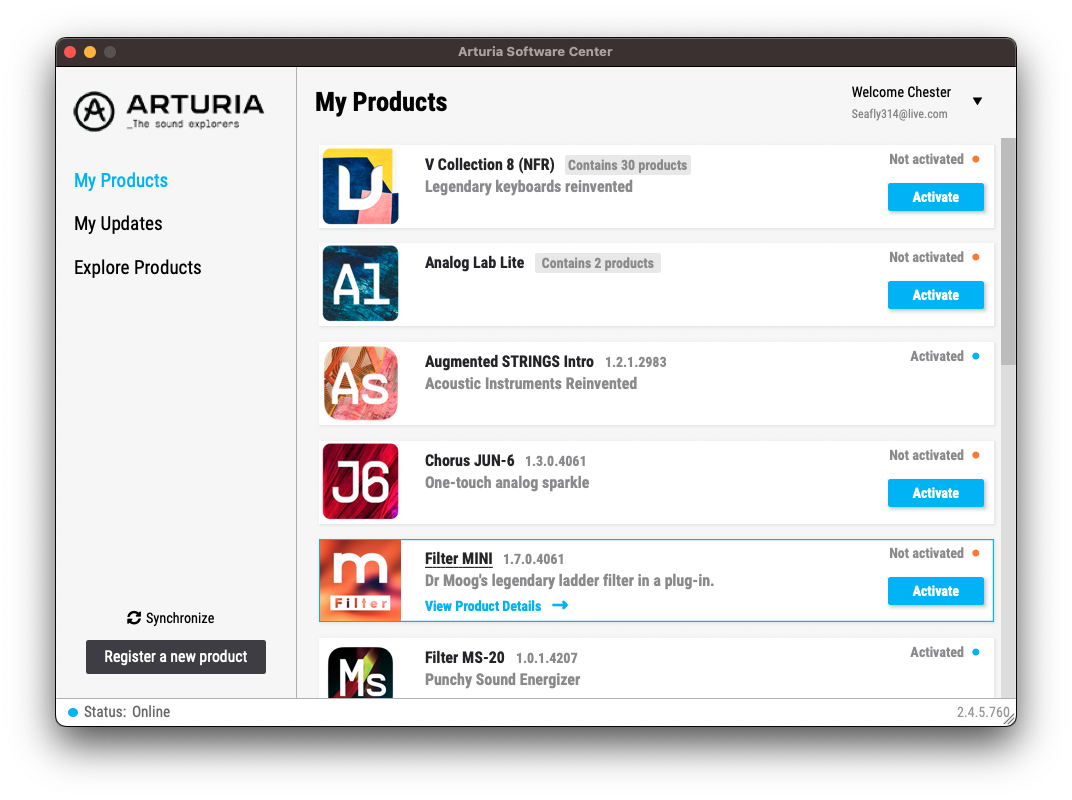Click the Seafly314@live.com email
This screenshot has height=800, width=1072.
[x=899, y=114]
